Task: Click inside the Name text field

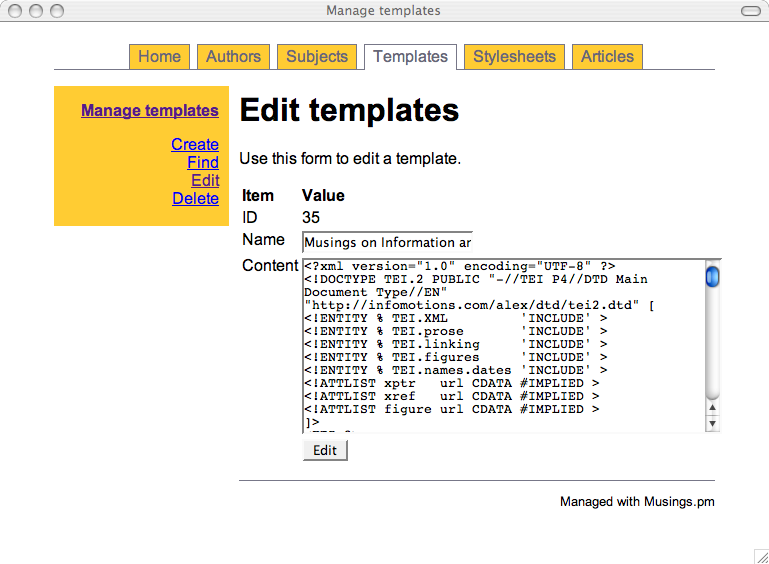Action: tap(387, 242)
